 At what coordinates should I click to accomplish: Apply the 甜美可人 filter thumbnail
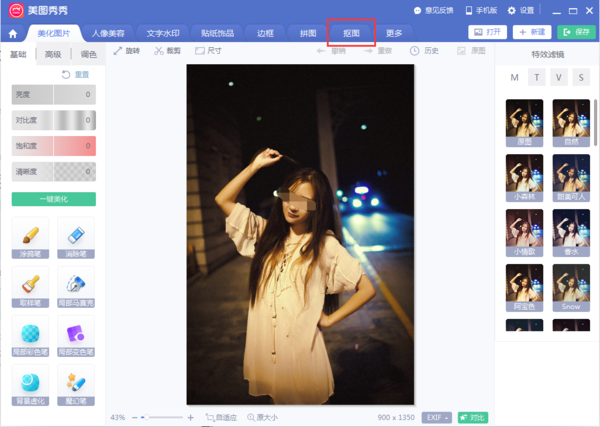[x=571, y=178]
